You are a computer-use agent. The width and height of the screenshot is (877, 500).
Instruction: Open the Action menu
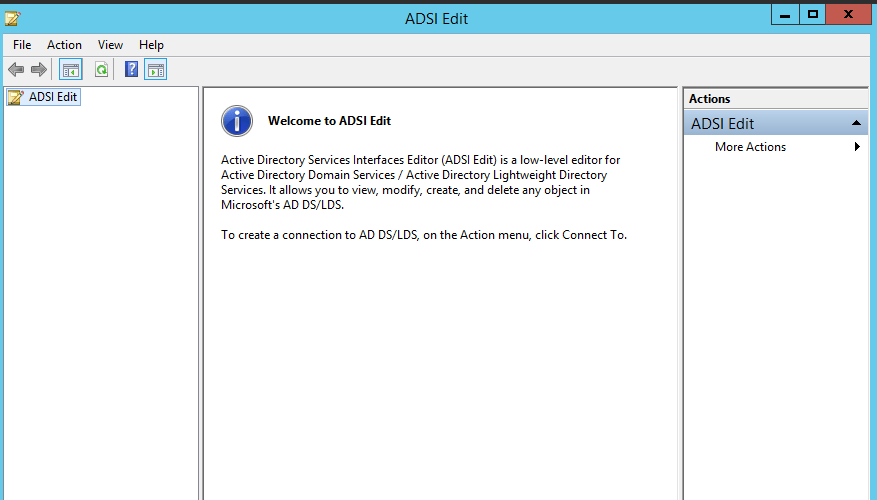[x=64, y=45]
